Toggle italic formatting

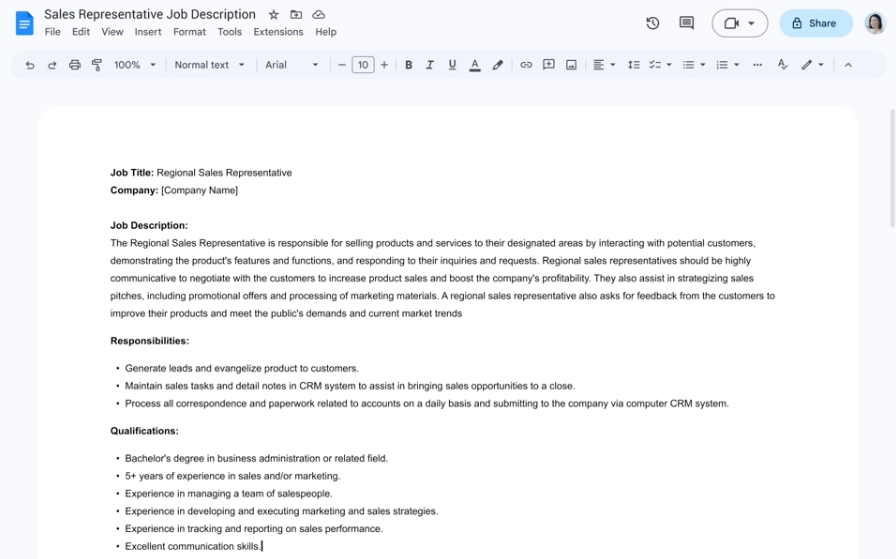(x=430, y=65)
